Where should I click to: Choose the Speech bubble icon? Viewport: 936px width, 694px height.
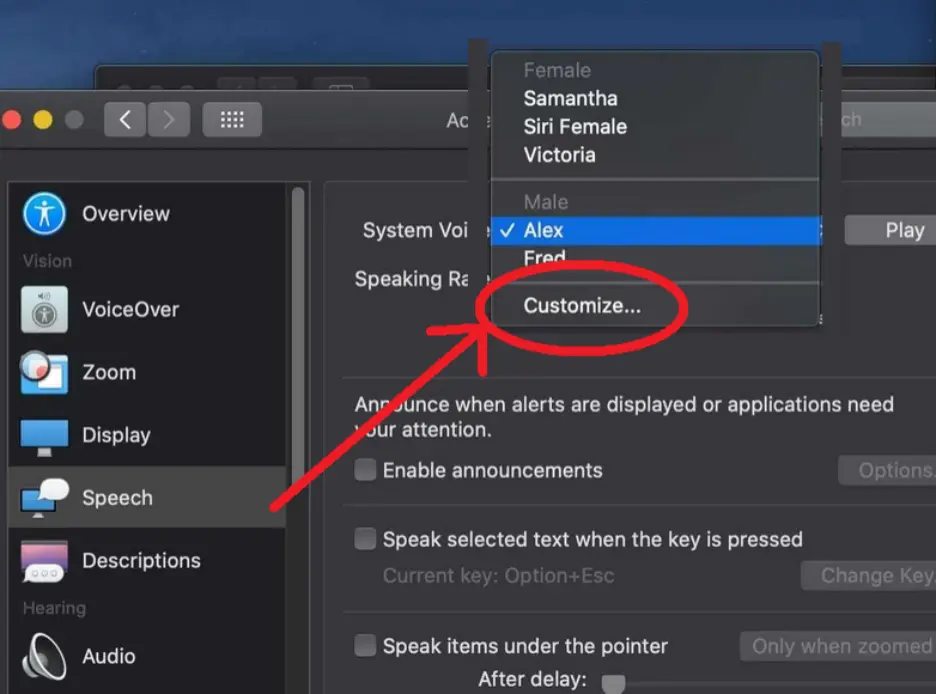(45, 498)
